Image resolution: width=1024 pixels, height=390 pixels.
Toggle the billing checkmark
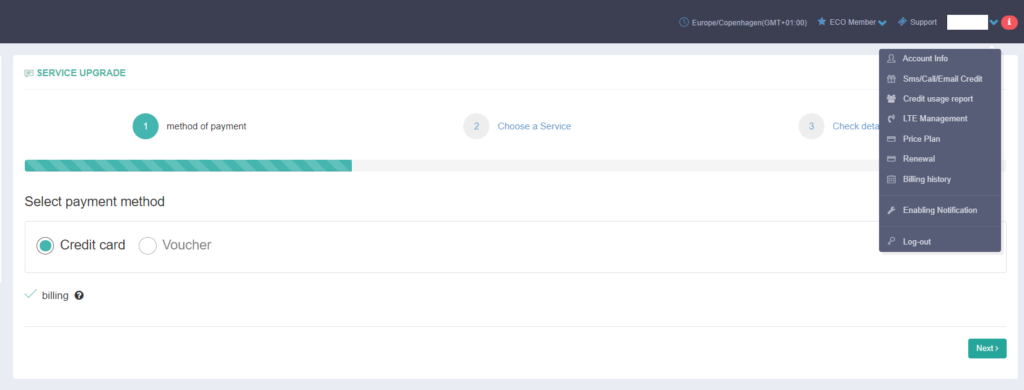[30, 295]
